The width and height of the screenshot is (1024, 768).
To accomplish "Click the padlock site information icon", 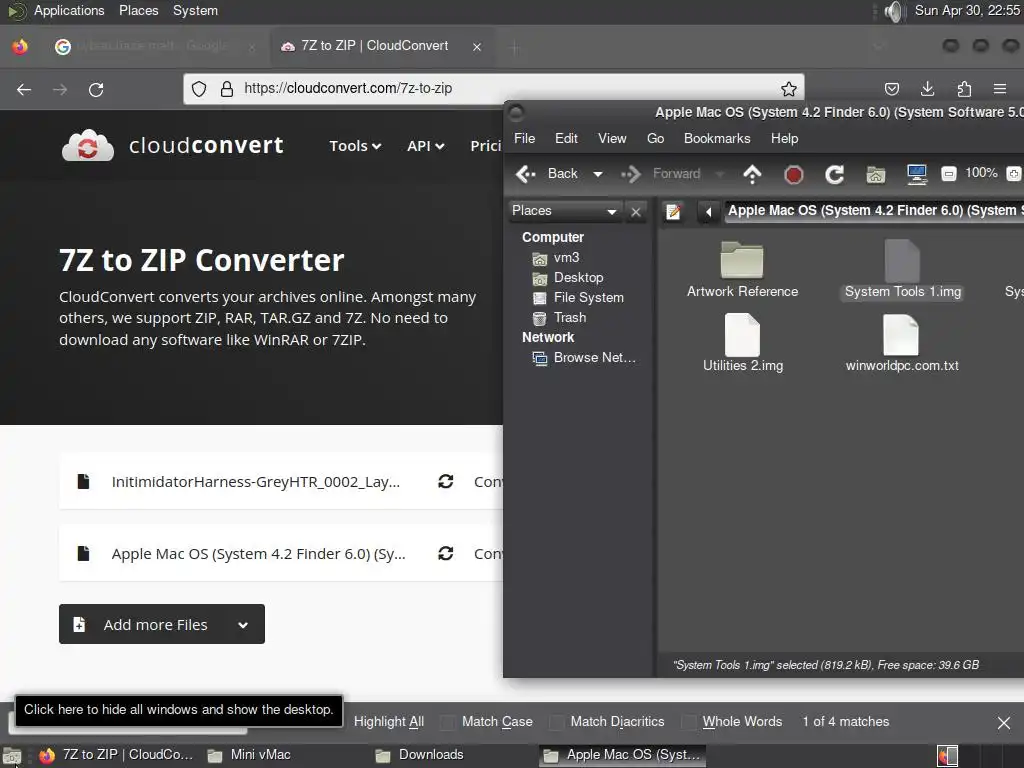I will pyautogui.click(x=227, y=89).
